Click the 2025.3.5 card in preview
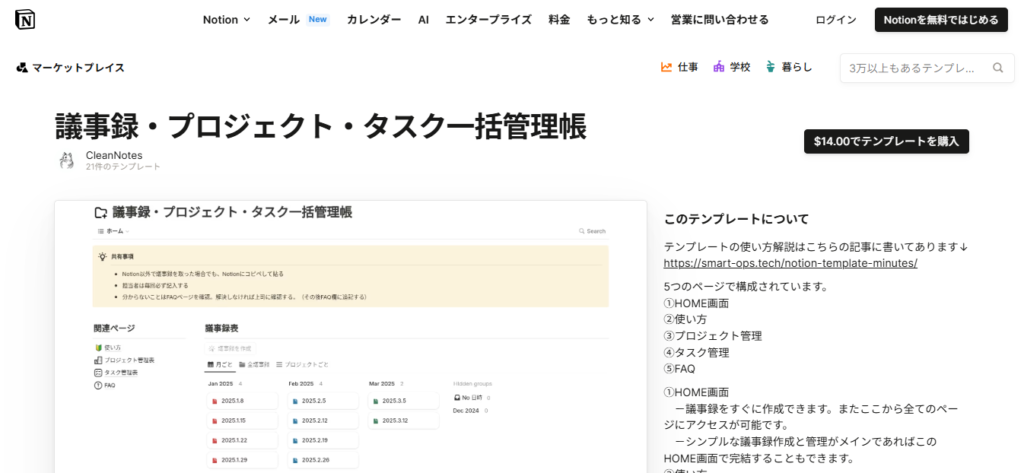Image resolution: width=1024 pixels, height=473 pixels. coord(403,400)
